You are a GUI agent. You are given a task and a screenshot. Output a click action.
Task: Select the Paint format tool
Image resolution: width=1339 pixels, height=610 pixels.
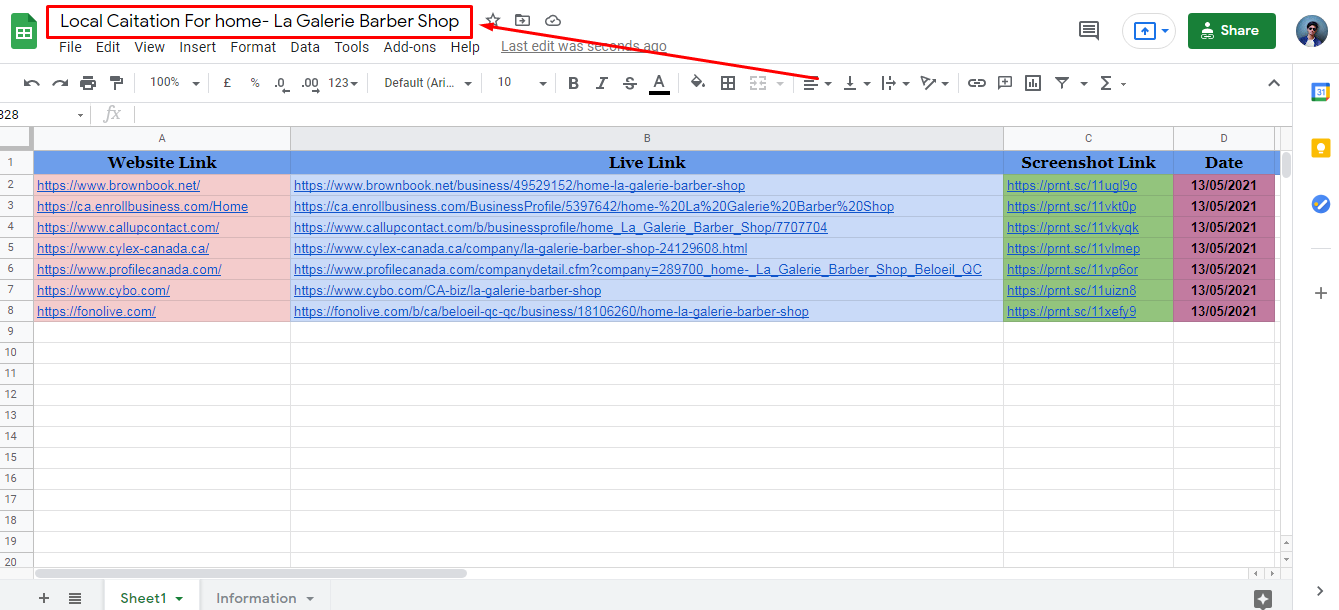[x=116, y=83]
